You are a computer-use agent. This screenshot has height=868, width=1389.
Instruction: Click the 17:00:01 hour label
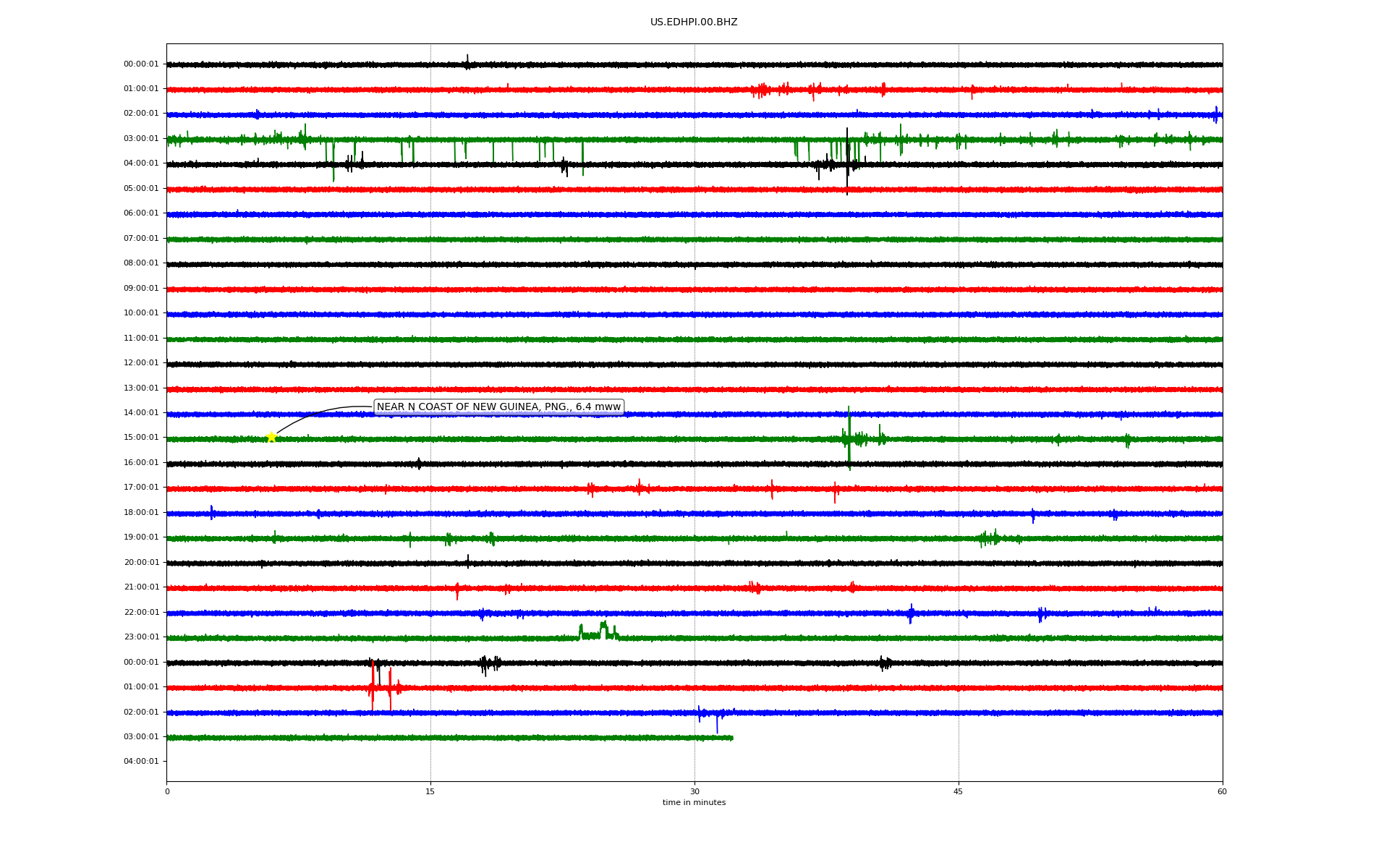(141, 488)
